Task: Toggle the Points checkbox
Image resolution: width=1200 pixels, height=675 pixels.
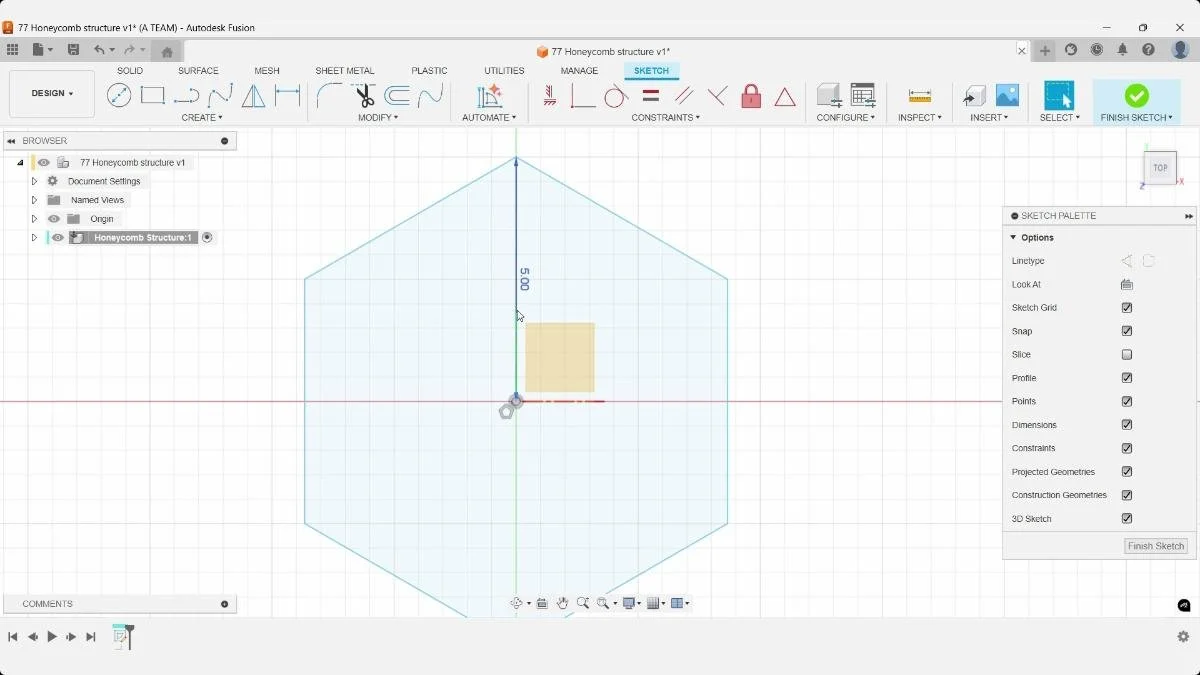Action: [x=1127, y=401]
